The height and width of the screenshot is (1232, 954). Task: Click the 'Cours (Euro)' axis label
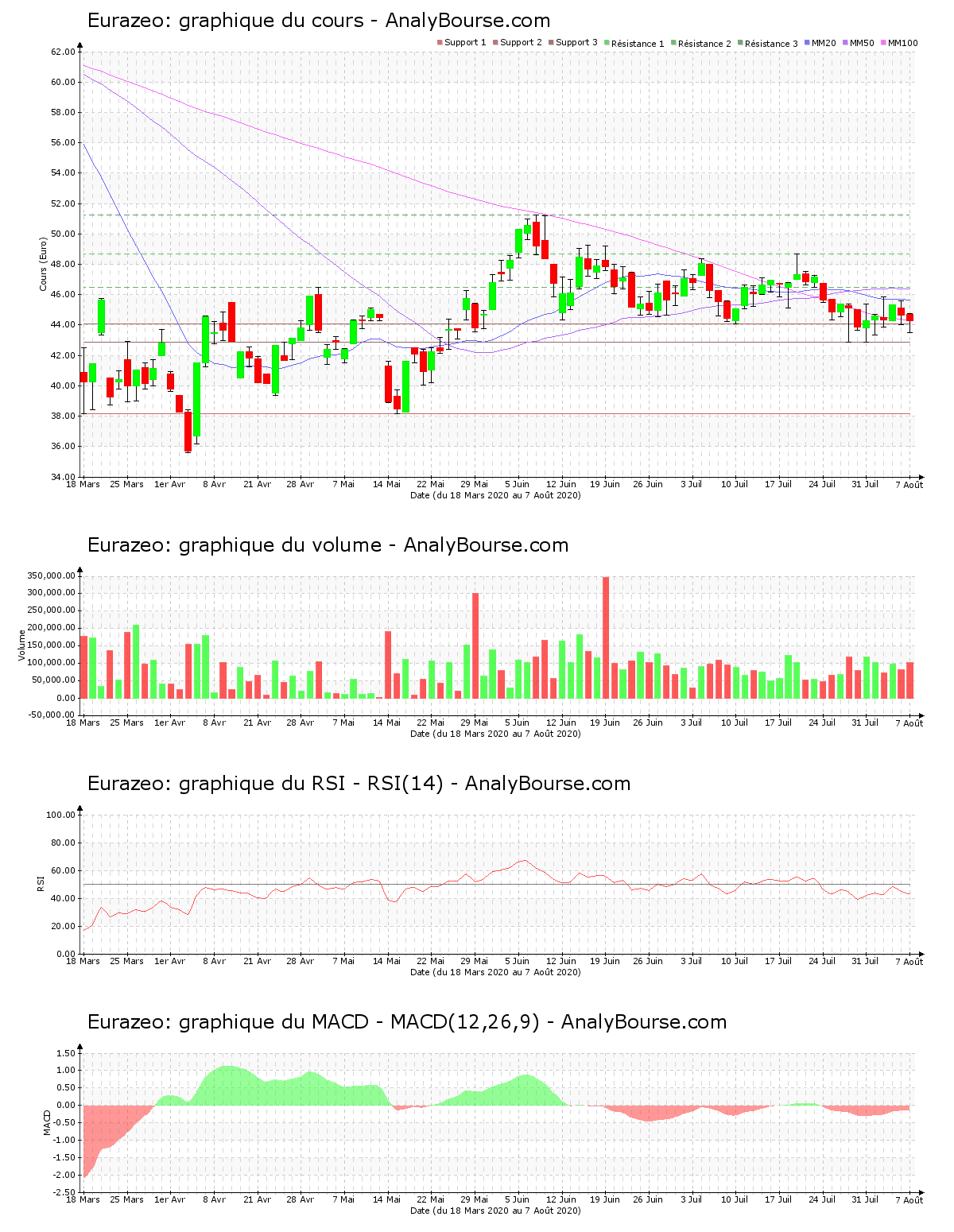pyautogui.click(x=44, y=264)
